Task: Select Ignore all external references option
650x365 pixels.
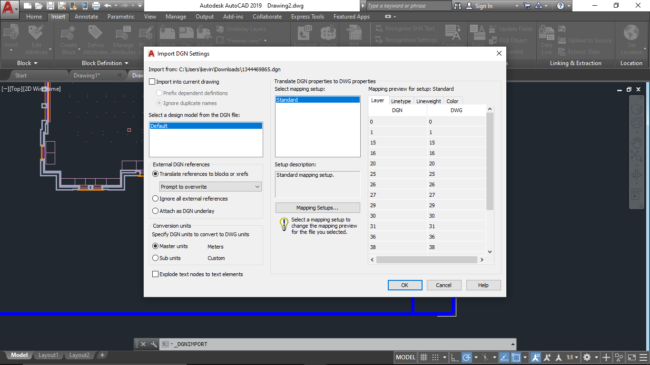Action: click(x=155, y=199)
